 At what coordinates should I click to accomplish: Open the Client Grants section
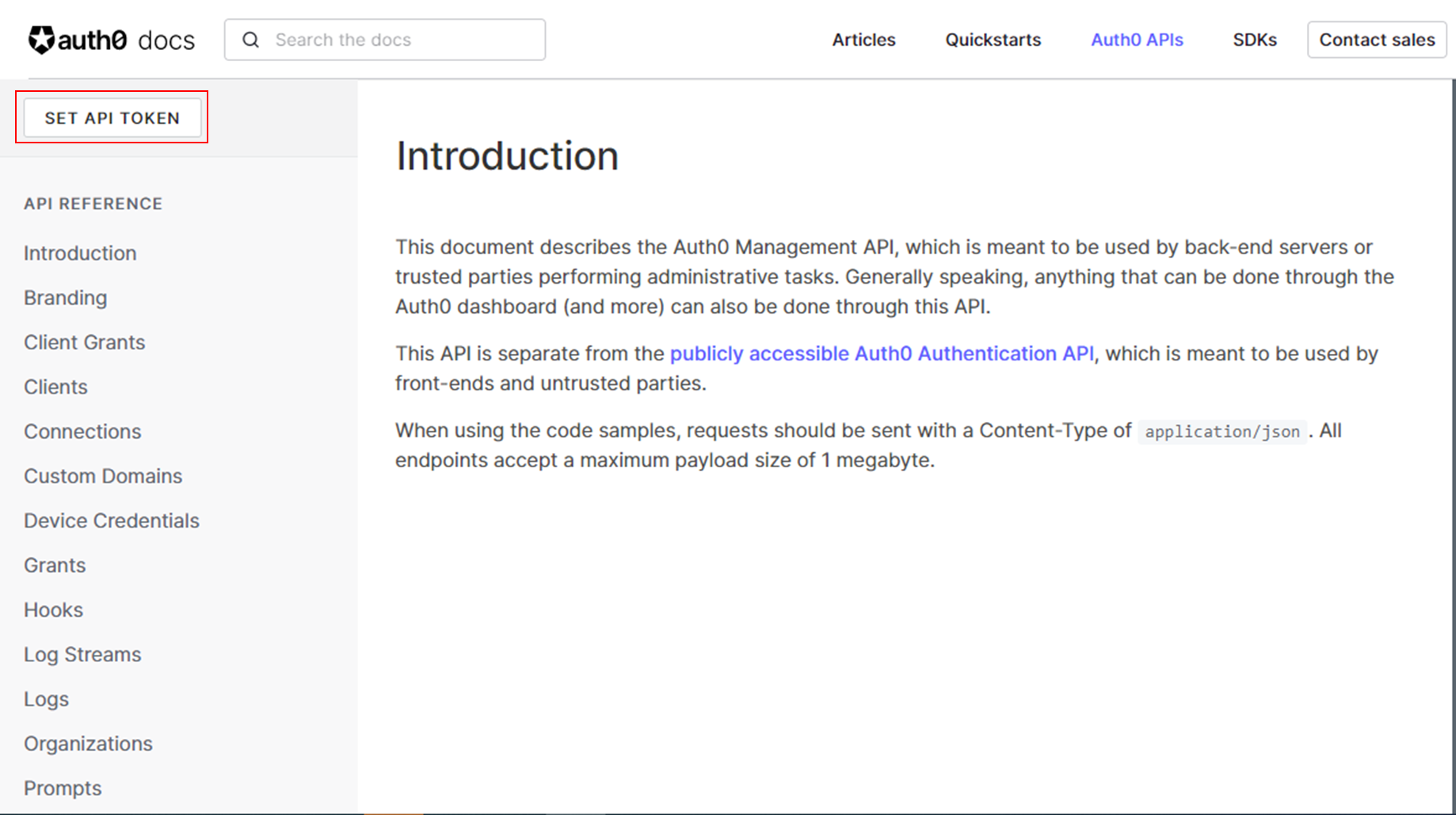[x=85, y=342]
